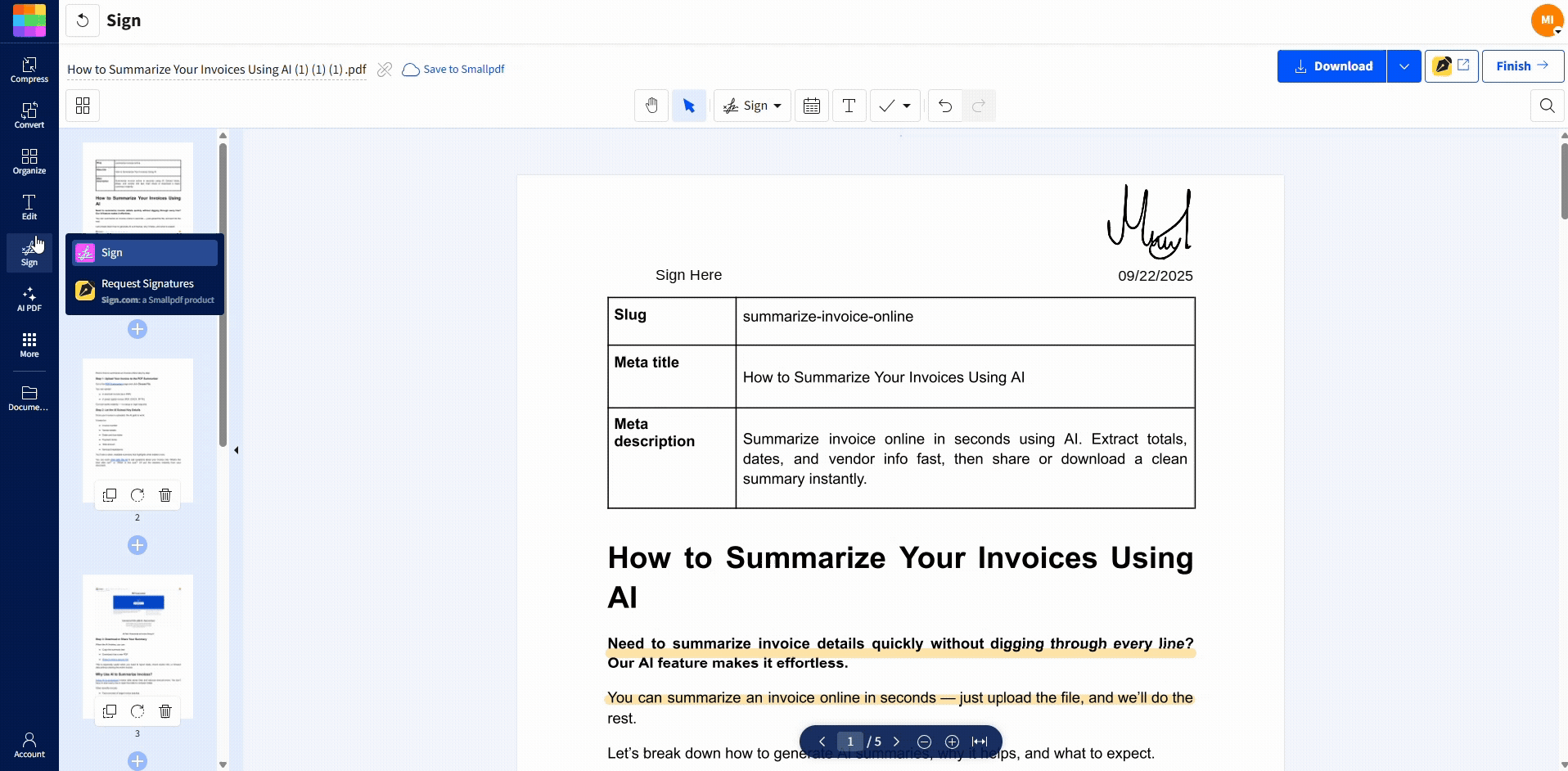Add a date field with the calendar tool
This screenshot has width=1568, height=771.
click(811, 106)
